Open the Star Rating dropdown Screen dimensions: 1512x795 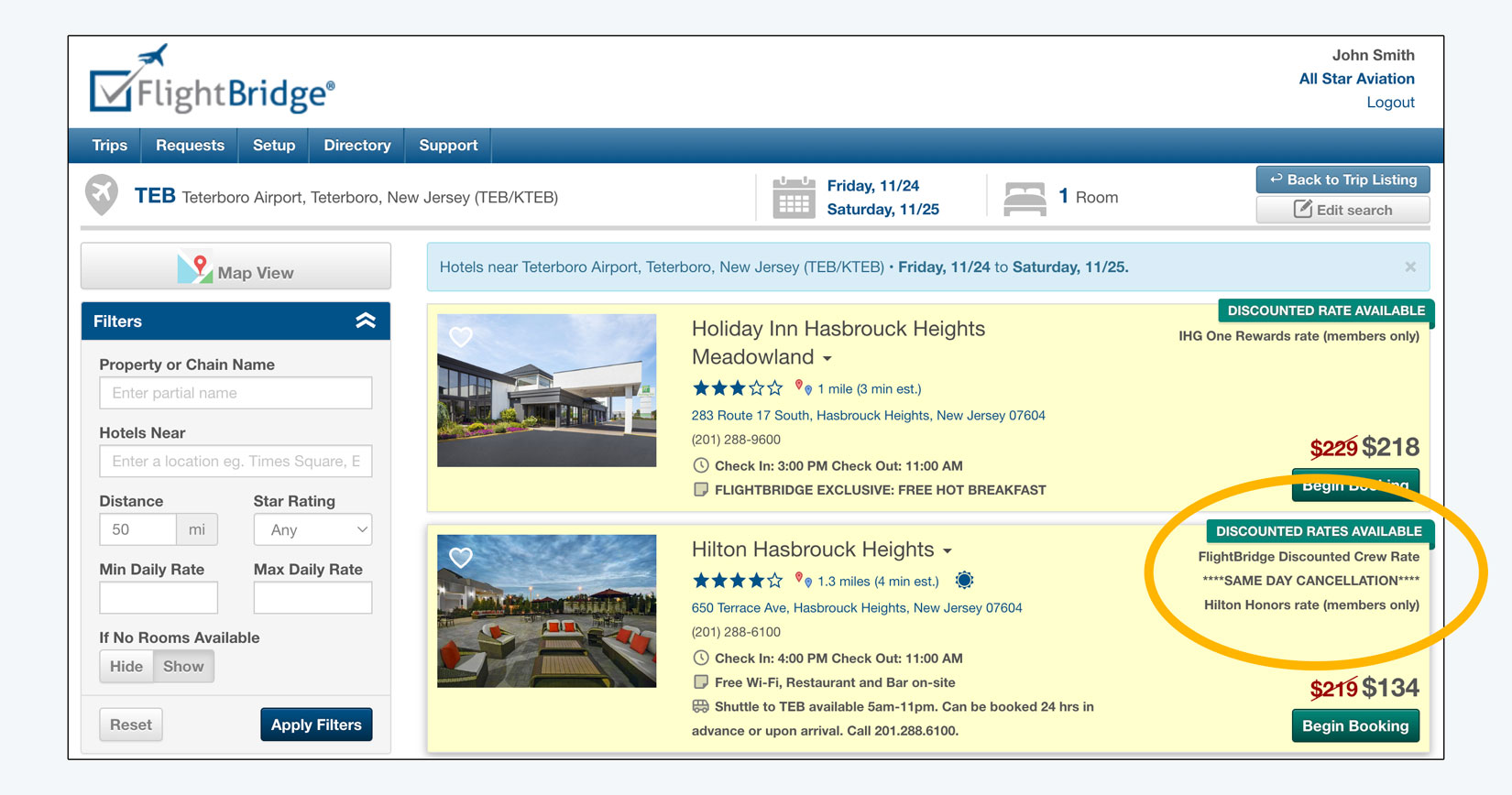[x=312, y=529]
